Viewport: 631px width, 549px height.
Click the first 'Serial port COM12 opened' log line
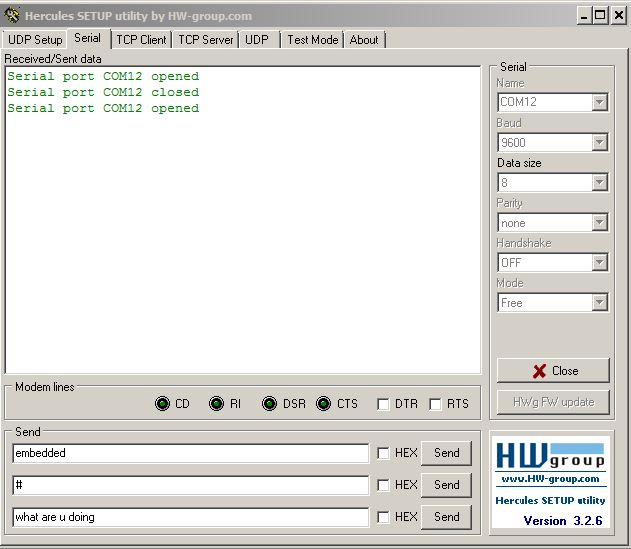click(103, 76)
